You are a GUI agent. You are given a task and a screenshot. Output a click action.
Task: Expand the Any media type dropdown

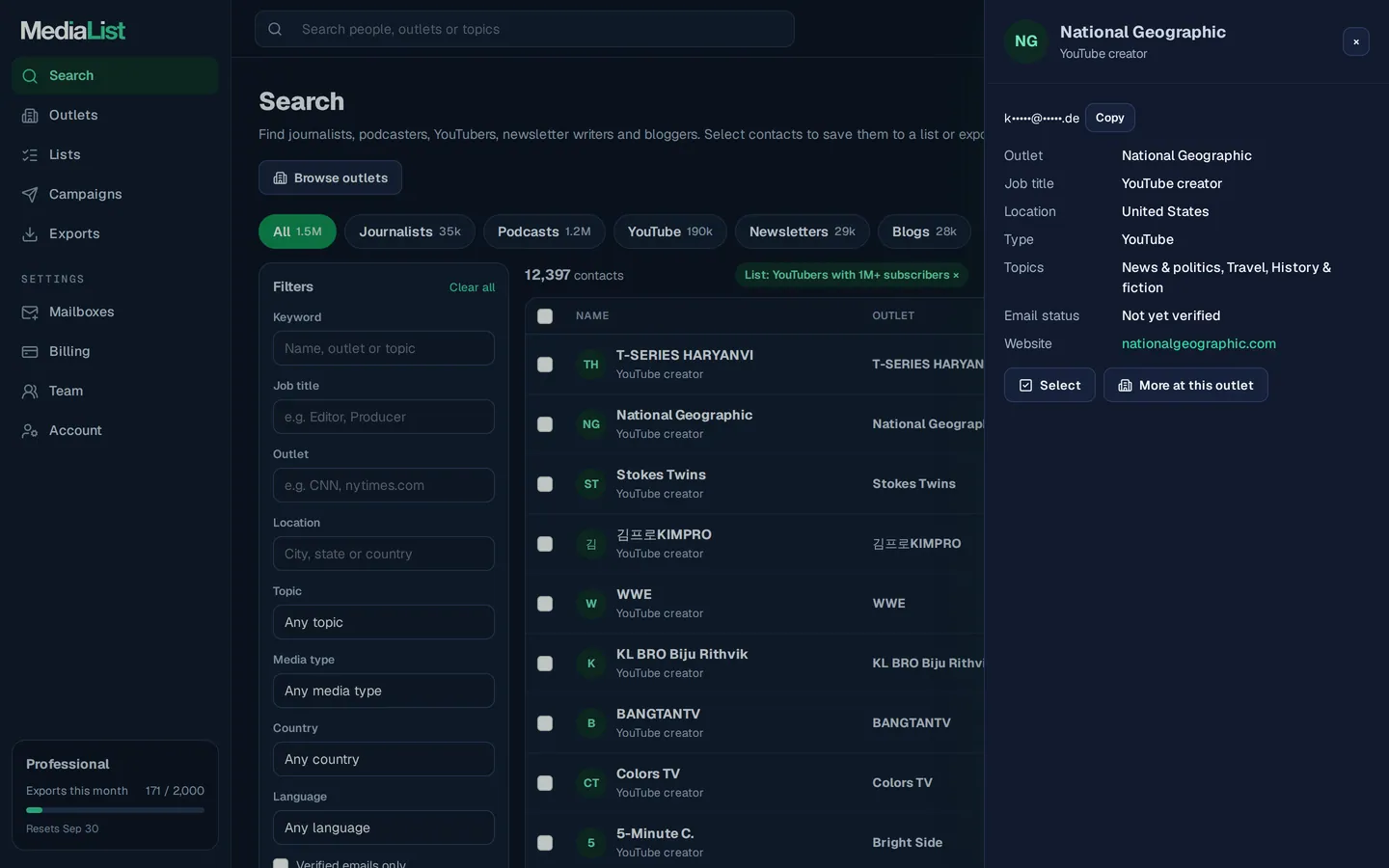(x=384, y=691)
